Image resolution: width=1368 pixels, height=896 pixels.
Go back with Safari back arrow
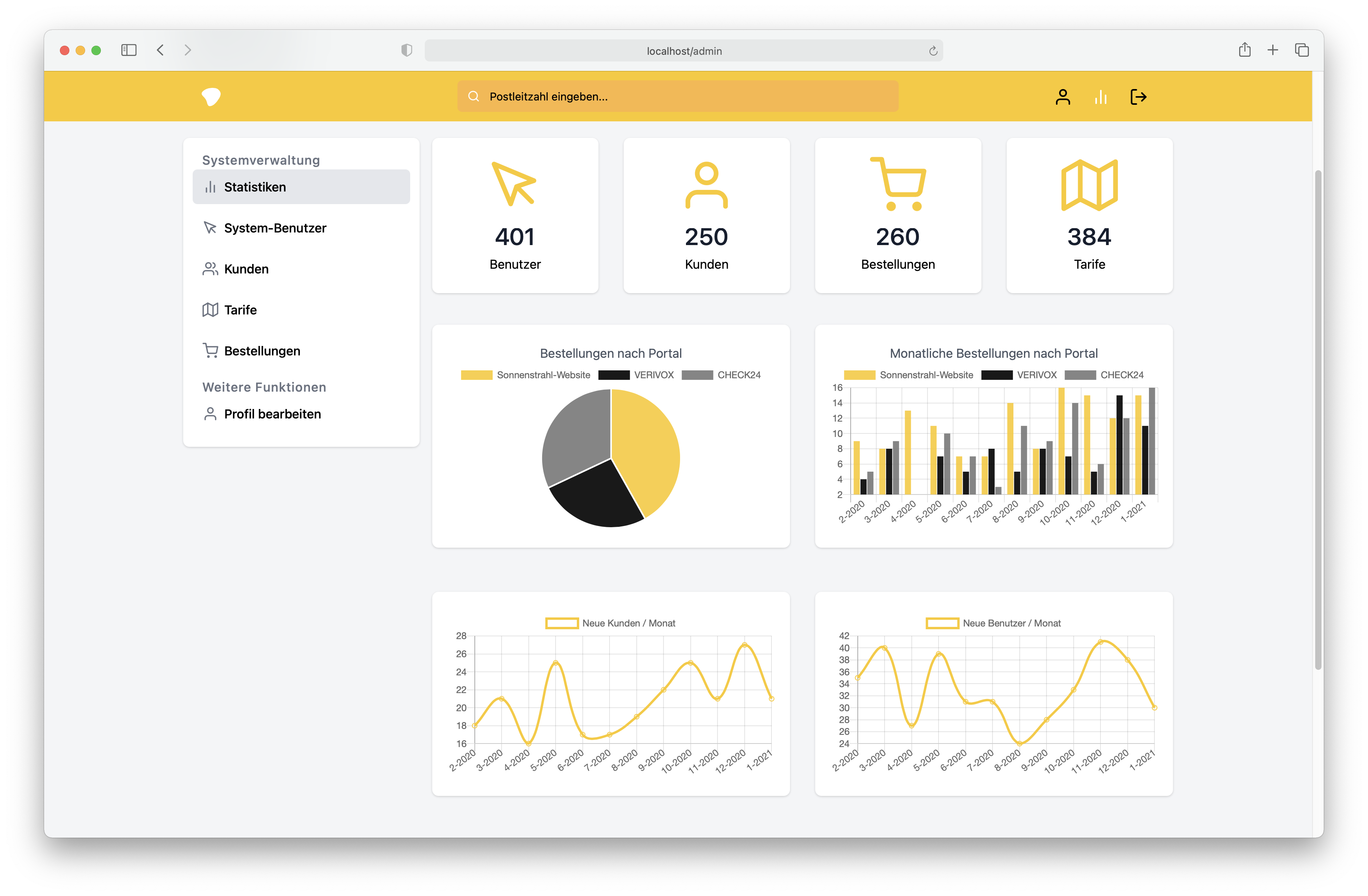[x=160, y=50]
